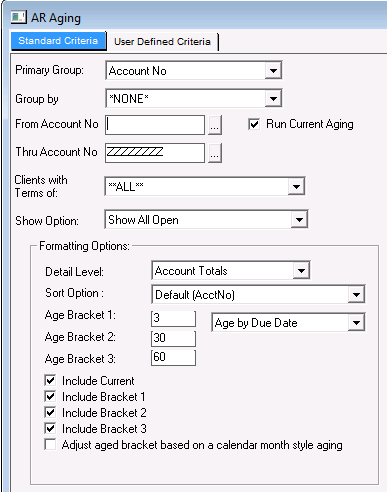The height and width of the screenshot is (492, 387).
Task: Toggle Include Bracket 1 checkbox
Action: pyautogui.click(x=50, y=396)
